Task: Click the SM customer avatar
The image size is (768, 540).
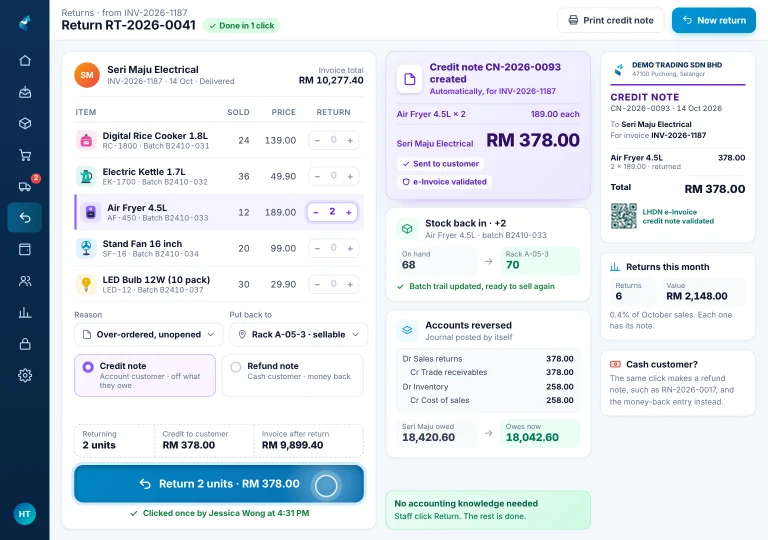Action: click(x=87, y=75)
